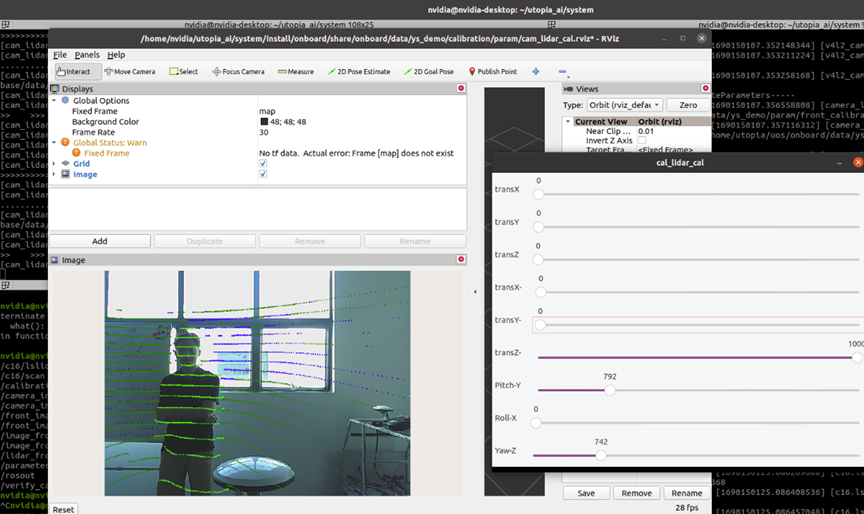
Task: Click the transZ slider handle
Action: tap(538, 259)
